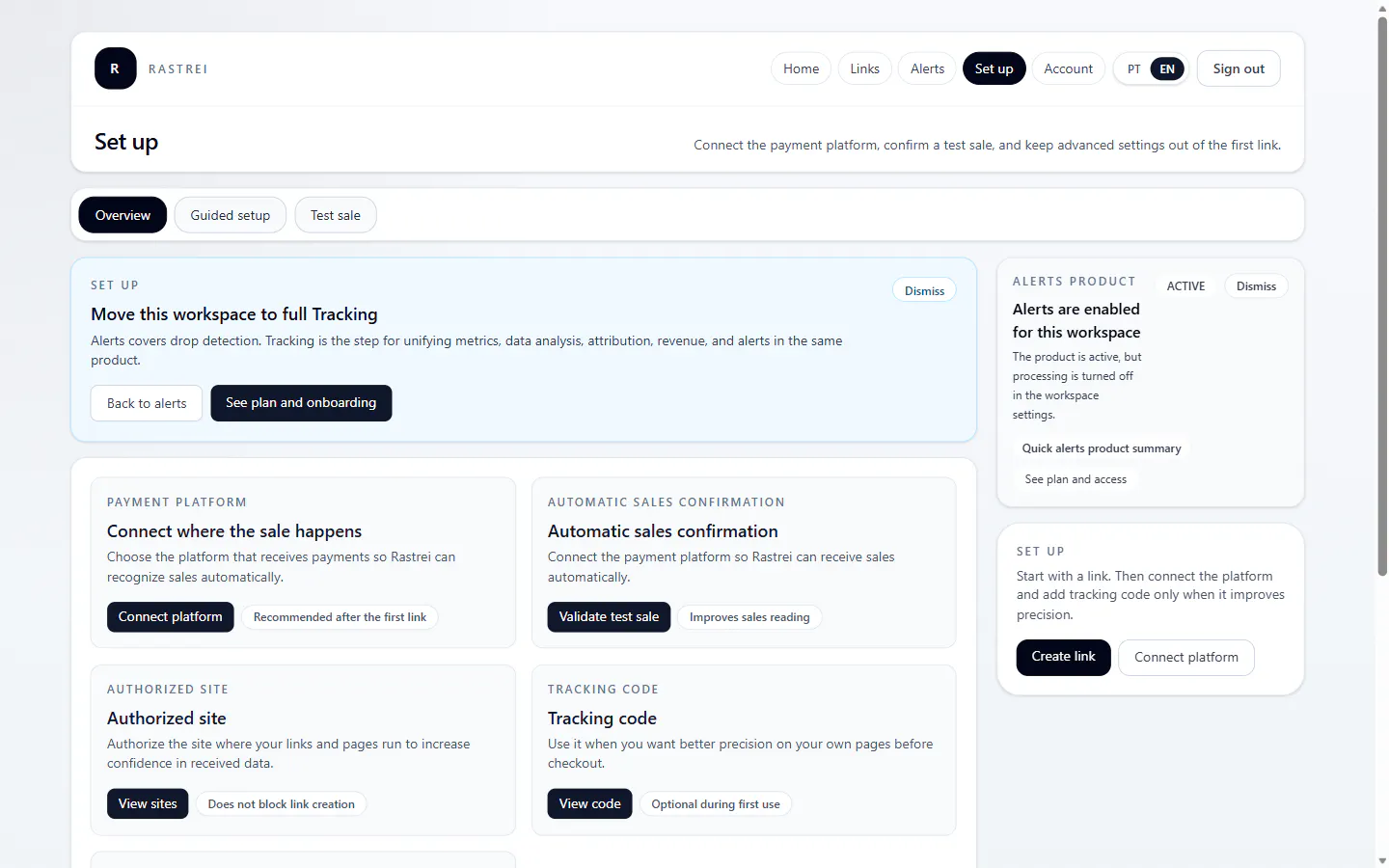Click the scrollbar up arrow
This screenshot has width=1389, height=868.
tap(1382, 8)
